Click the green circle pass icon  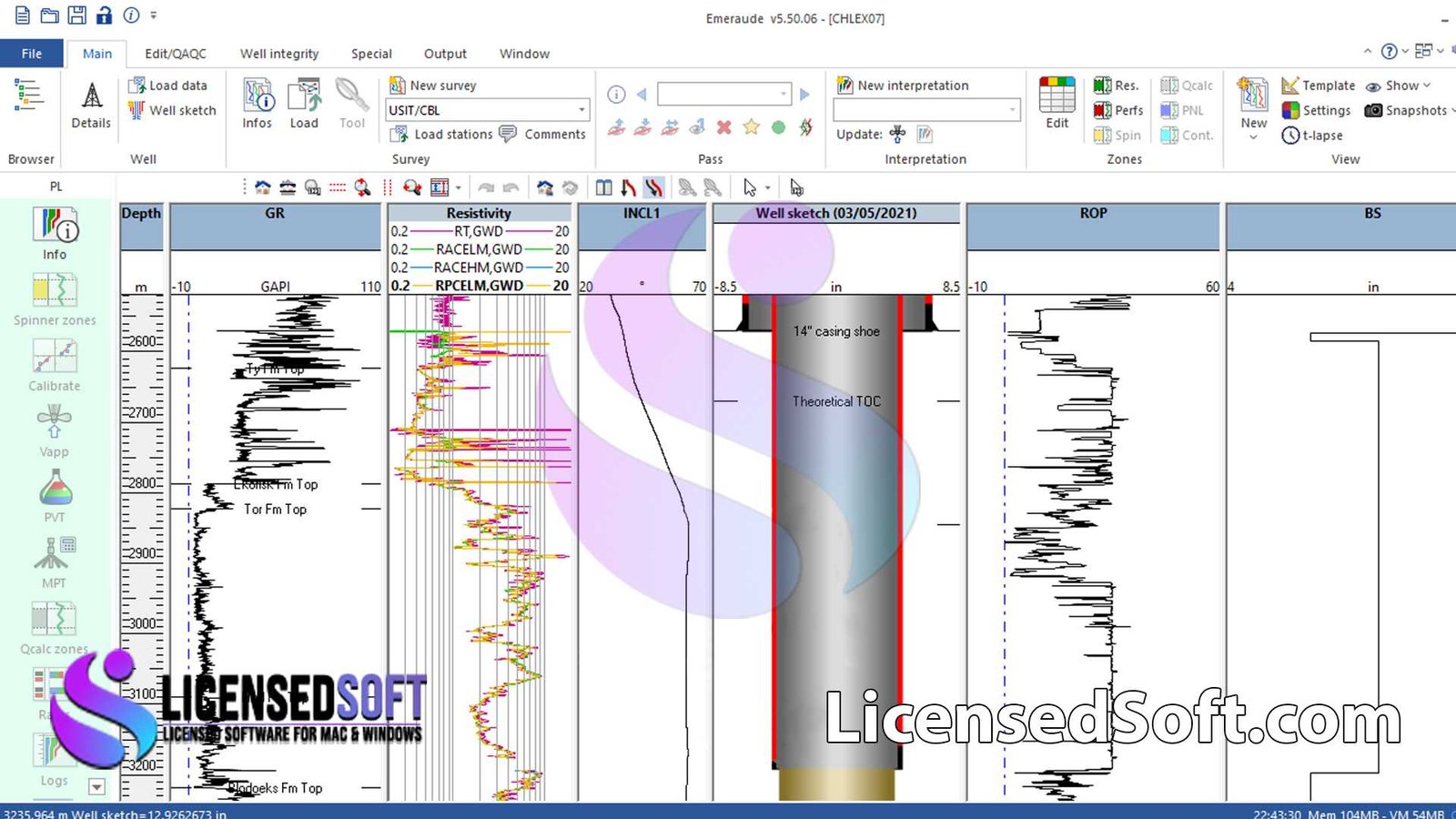tap(778, 127)
